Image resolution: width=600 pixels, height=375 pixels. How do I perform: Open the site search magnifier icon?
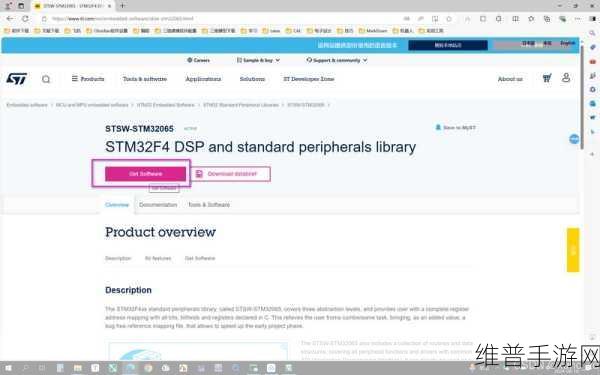pyautogui.click(x=46, y=79)
